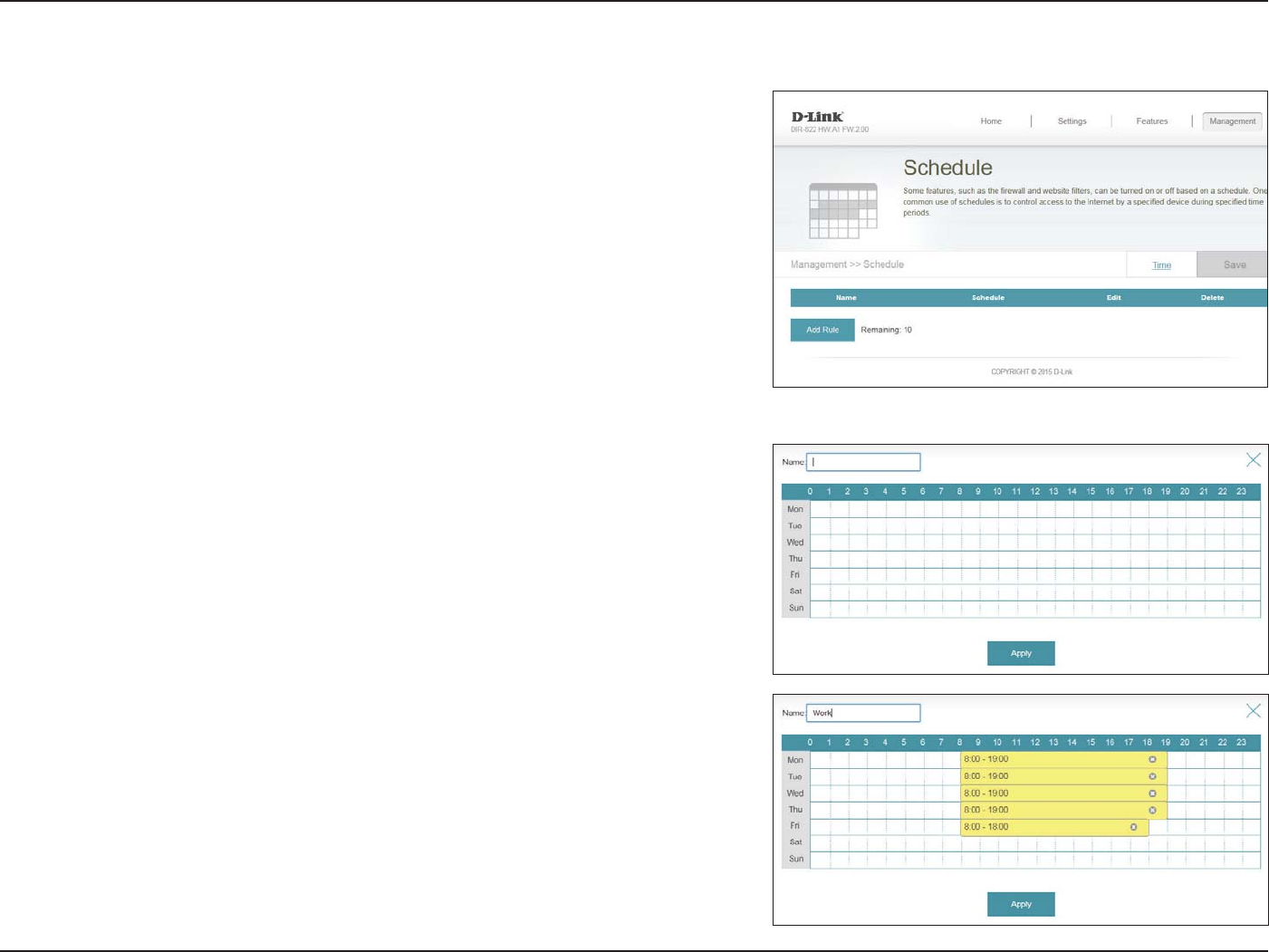The height and width of the screenshot is (952, 1269).
Task: Click the Schedule column header
Action: point(987,298)
